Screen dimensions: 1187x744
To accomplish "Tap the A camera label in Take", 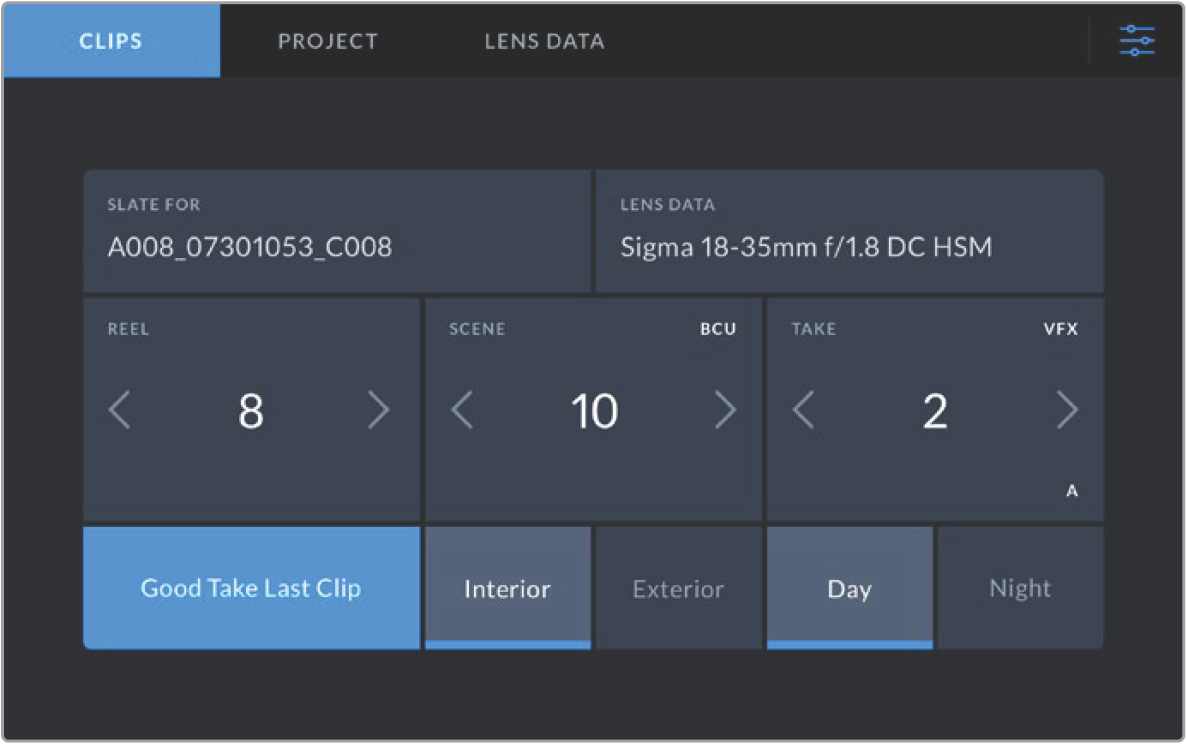I will pos(1072,490).
